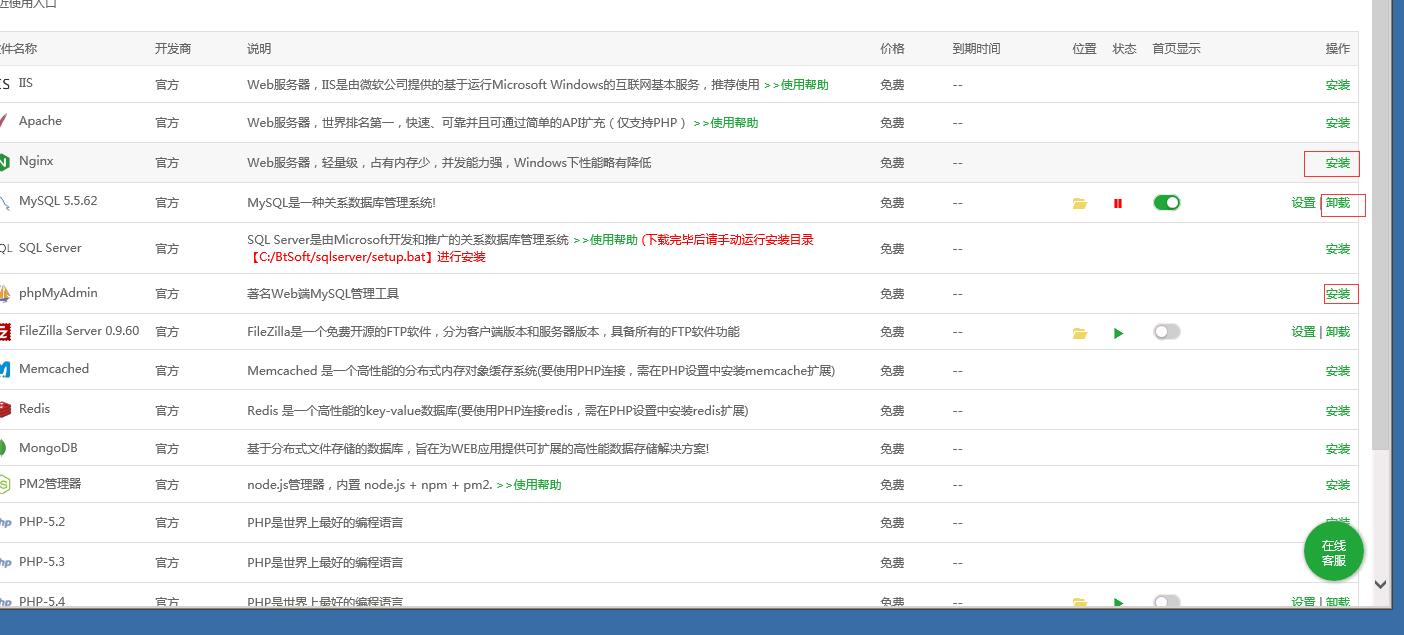Select the MySQL 5.5.62 name text

(x=58, y=201)
